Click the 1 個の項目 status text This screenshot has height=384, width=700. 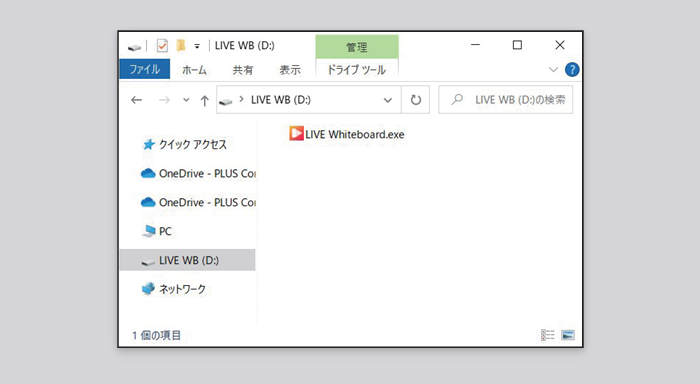coord(156,335)
